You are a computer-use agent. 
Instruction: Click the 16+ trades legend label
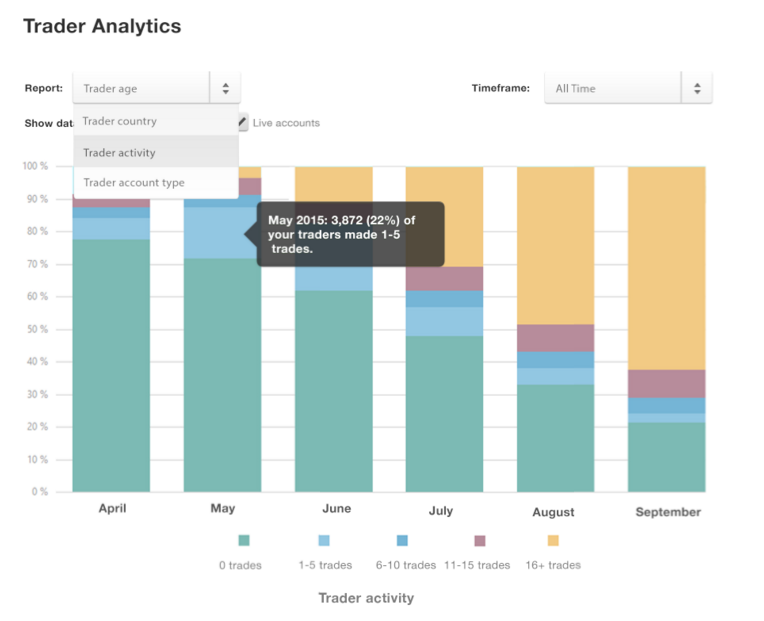coord(553,565)
